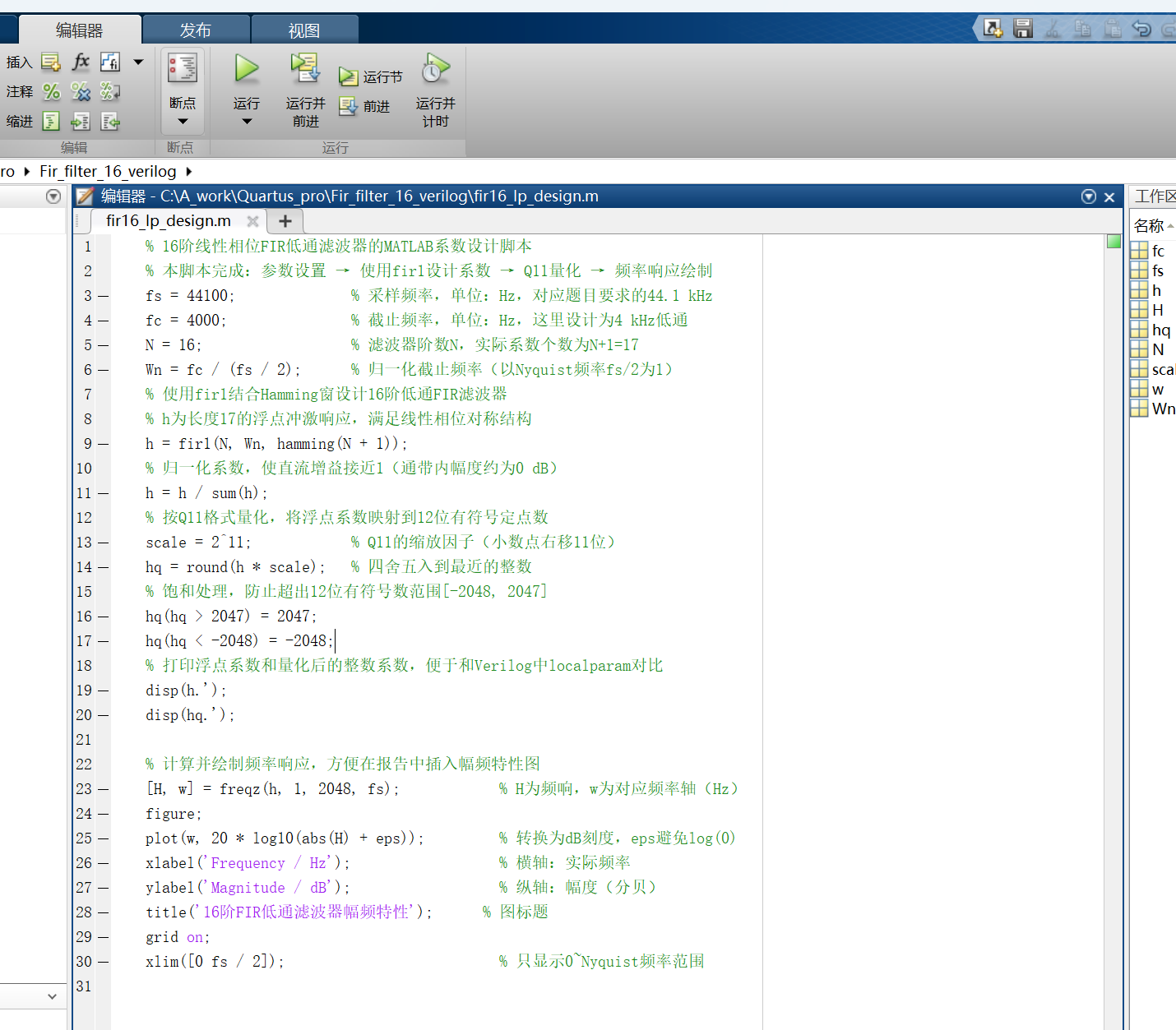Click 运行并计时 run and time

point(435,89)
